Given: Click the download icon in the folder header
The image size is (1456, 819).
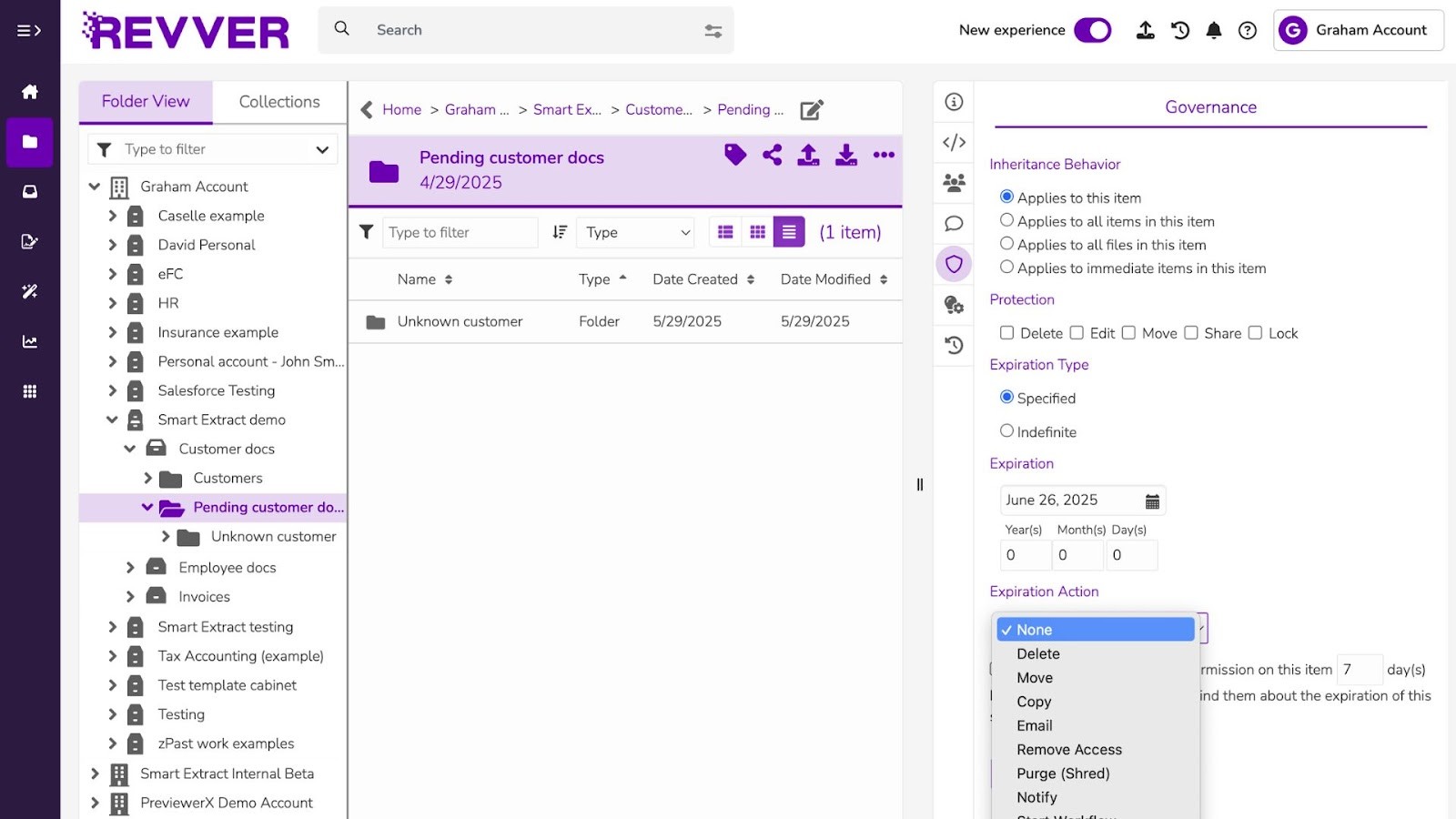Looking at the screenshot, I should coord(846,155).
